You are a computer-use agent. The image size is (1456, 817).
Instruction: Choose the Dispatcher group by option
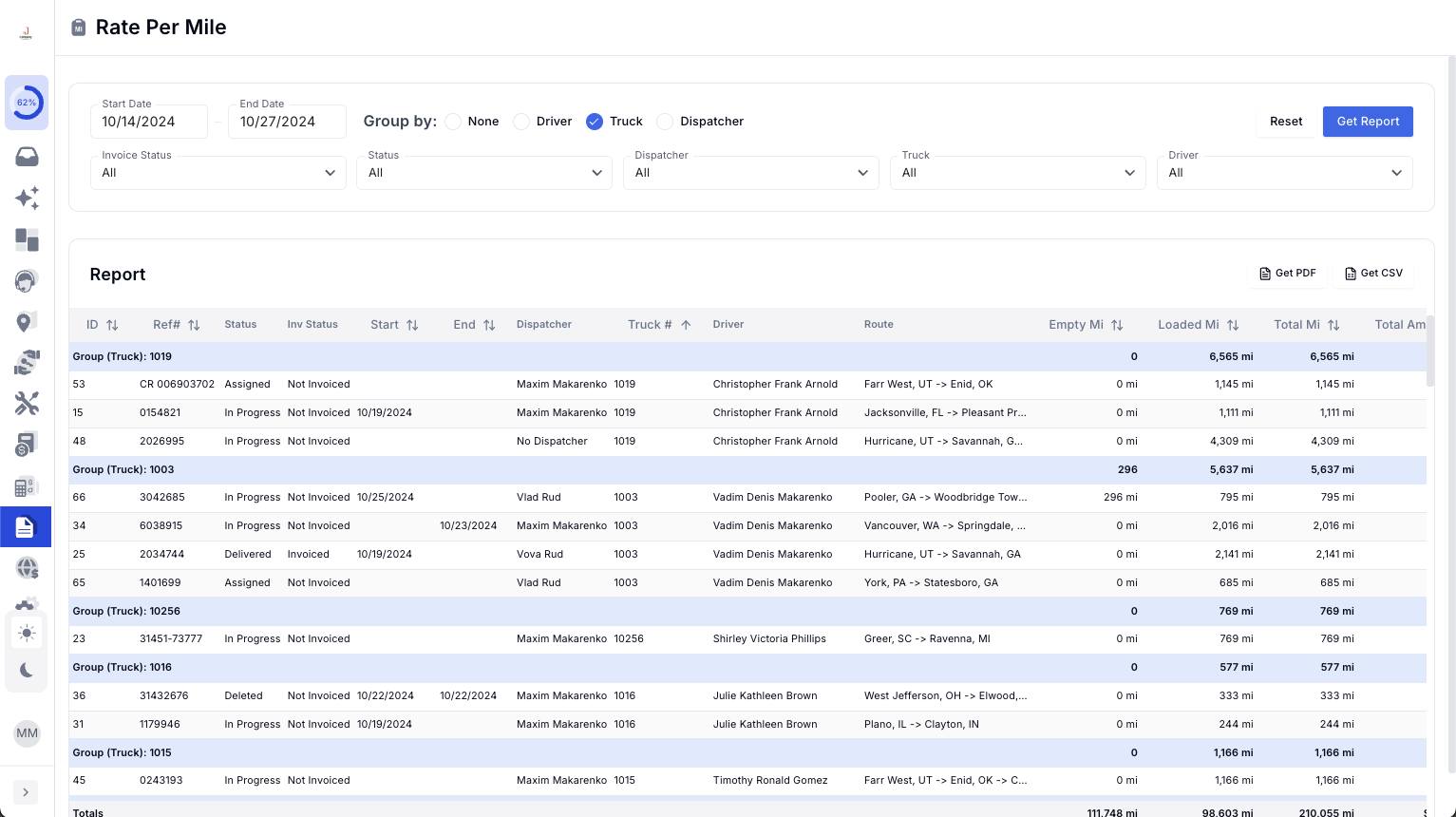pos(665,122)
